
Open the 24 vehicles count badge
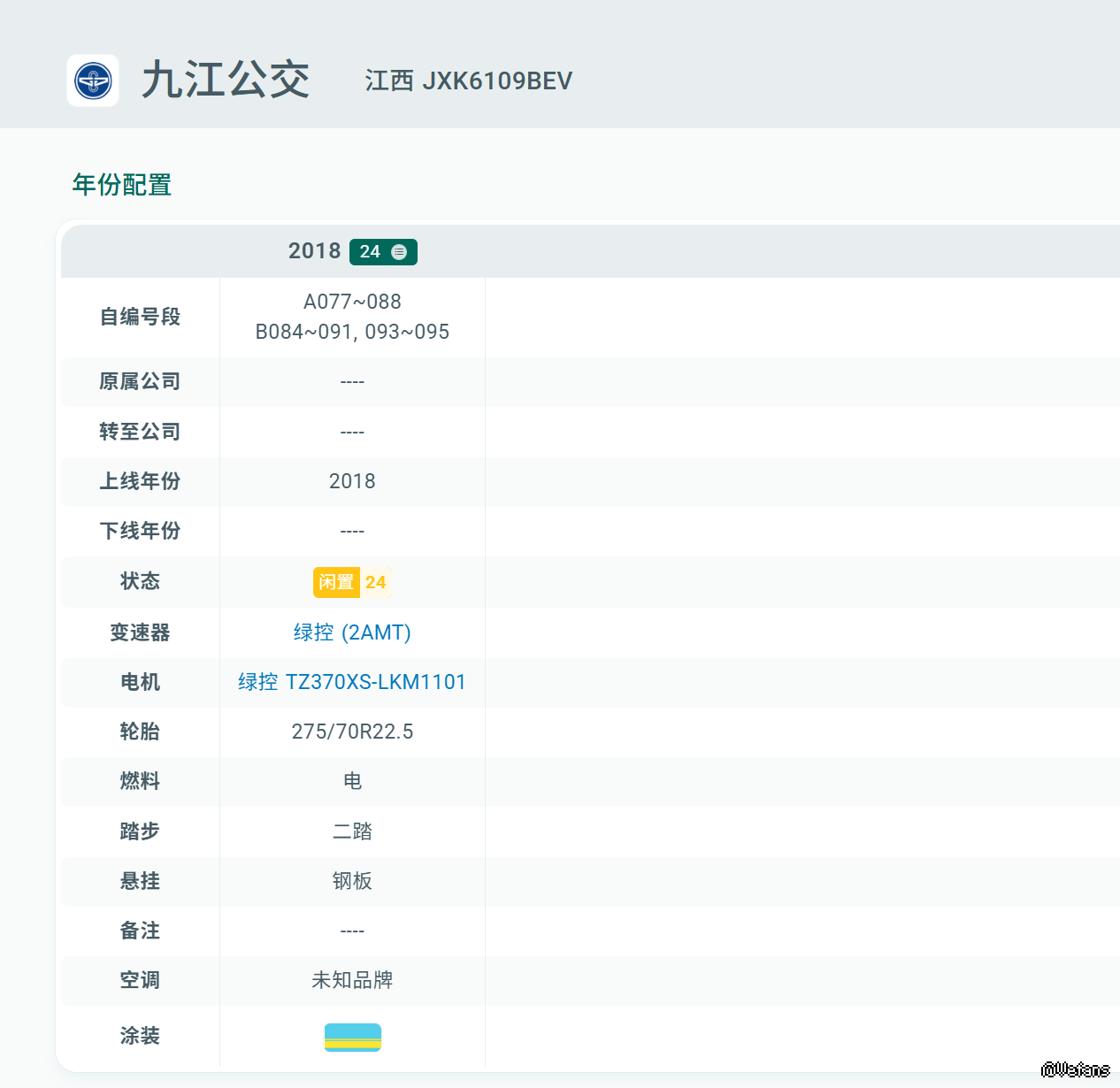pyautogui.click(x=383, y=252)
